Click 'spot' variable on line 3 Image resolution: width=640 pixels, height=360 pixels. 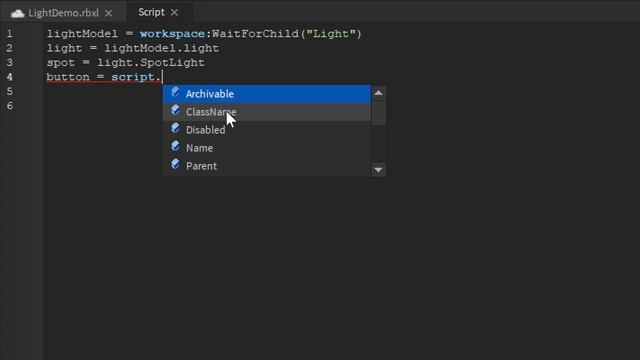pyautogui.click(x=61, y=63)
